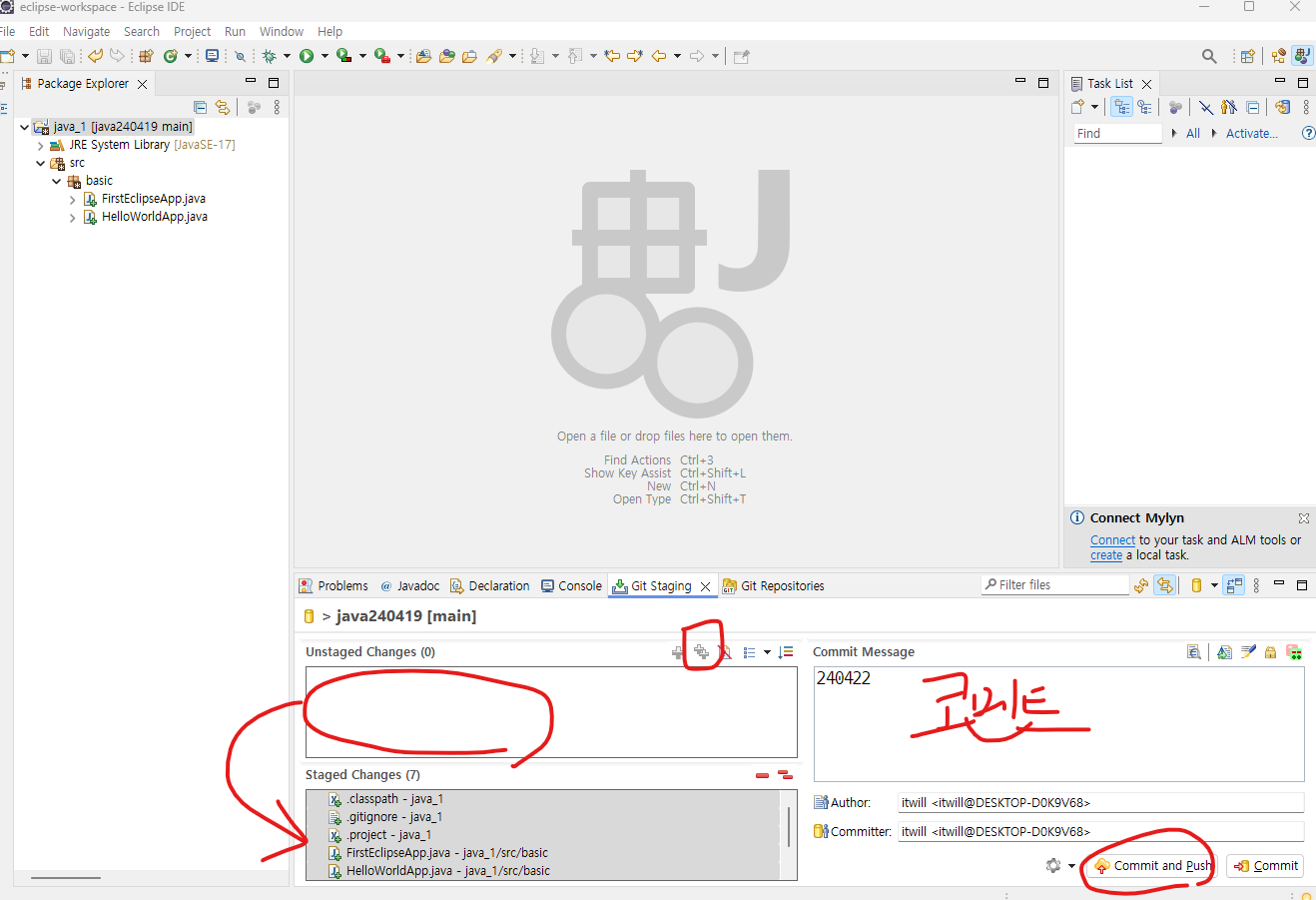Click the Debug bug icon in toolbar
Screen dimensions: 1316x900
click(x=269, y=56)
